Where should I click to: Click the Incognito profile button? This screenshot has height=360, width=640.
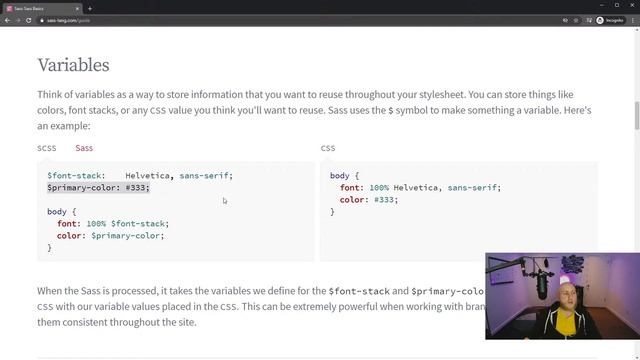point(610,20)
